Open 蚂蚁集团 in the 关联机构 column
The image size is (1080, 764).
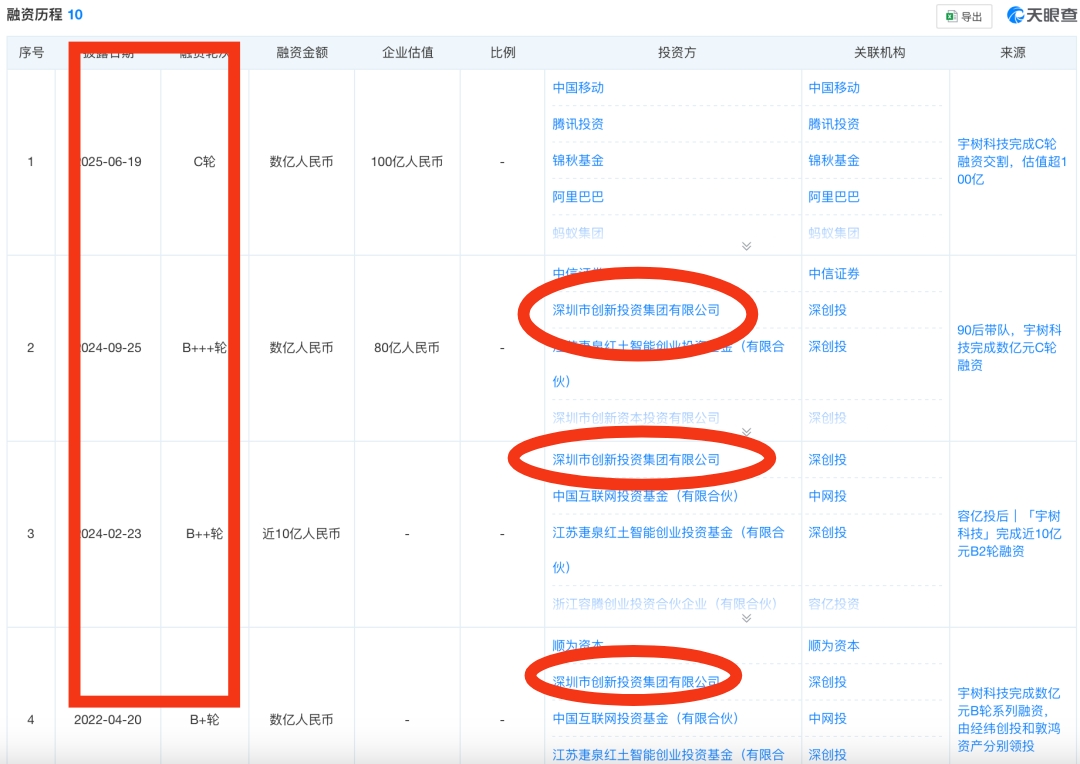click(x=834, y=233)
